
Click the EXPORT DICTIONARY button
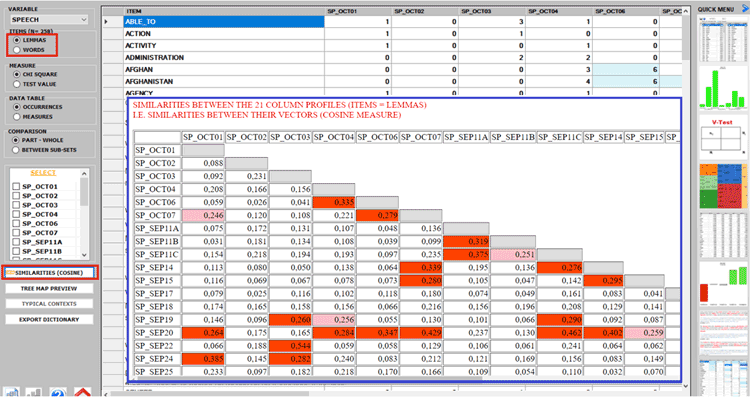pyautogui.click(x=49, y=320)
